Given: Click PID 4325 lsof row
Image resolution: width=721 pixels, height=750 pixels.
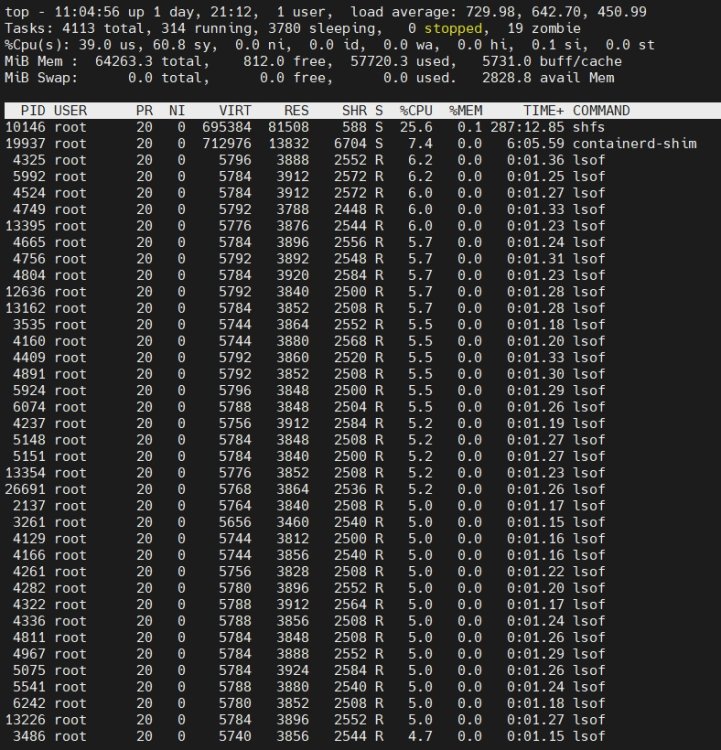Looking at the screenshot, I should pyautogui.click(x=305, y=160).
